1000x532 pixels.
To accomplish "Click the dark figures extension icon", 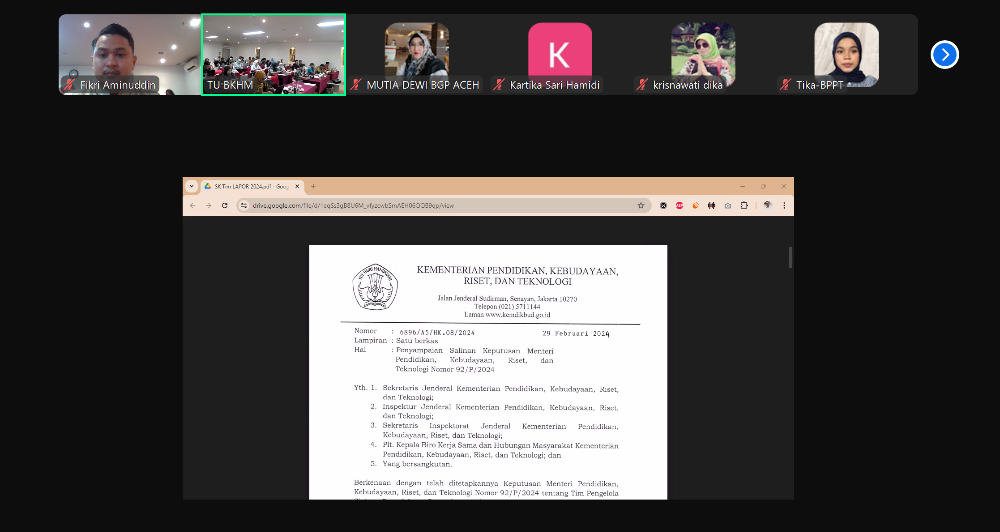I will (711, 205).
